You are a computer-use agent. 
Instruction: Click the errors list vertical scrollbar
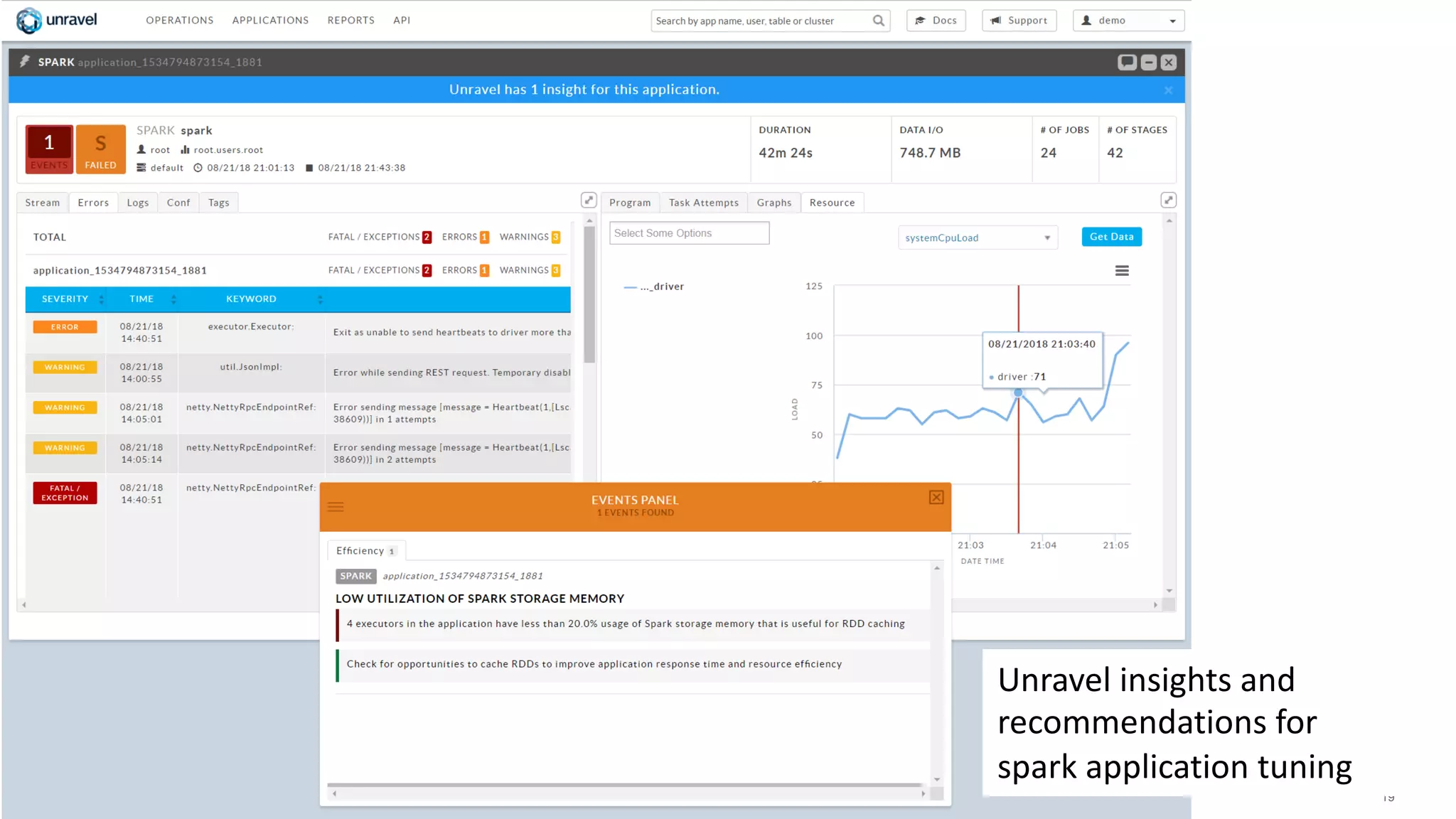[x=589, y=294]
